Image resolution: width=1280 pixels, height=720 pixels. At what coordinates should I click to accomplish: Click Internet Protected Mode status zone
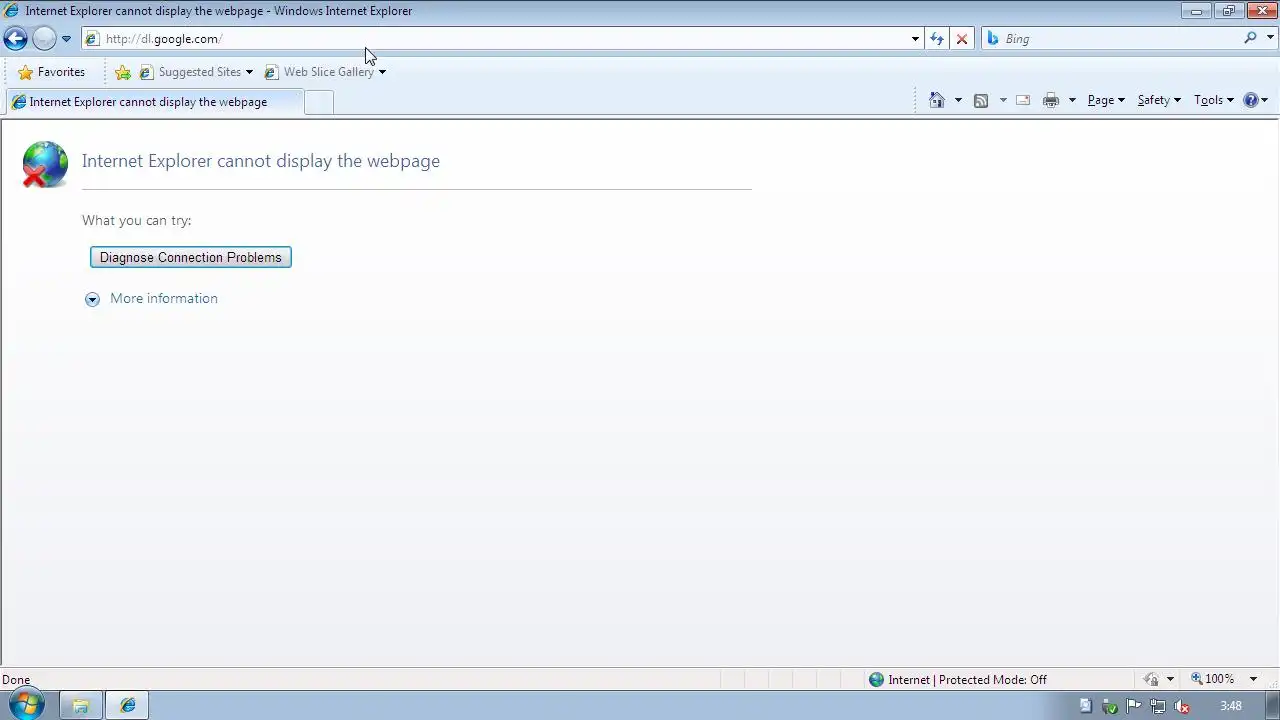[x=958, y=680]
